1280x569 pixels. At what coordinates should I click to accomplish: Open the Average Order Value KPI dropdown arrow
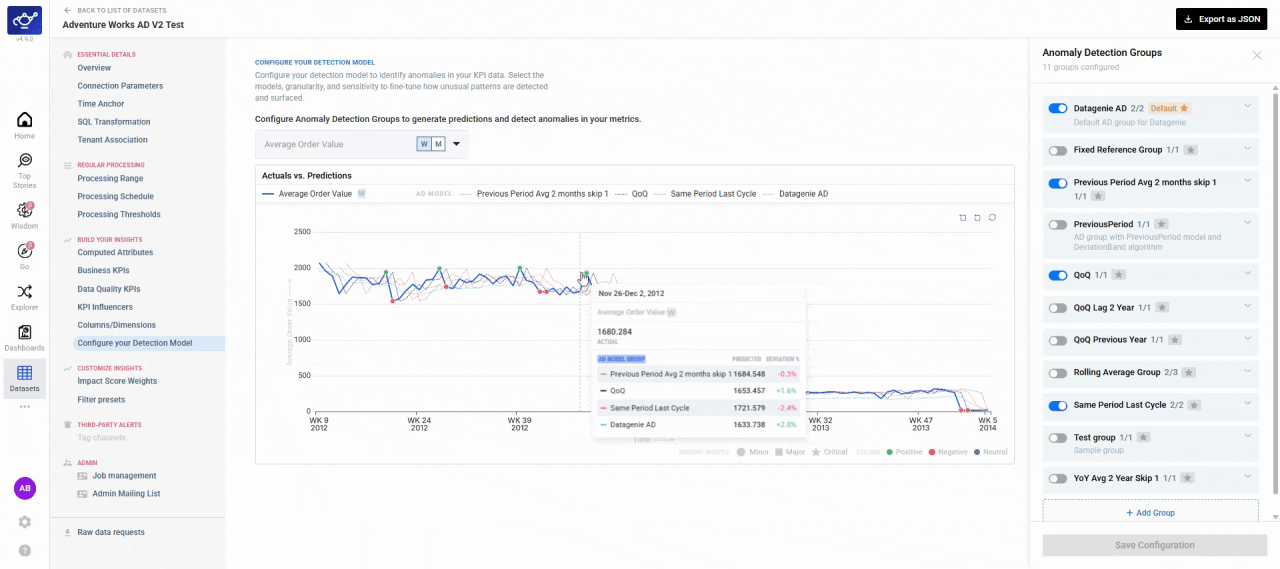pyautogui.click(x=457, y=144)
